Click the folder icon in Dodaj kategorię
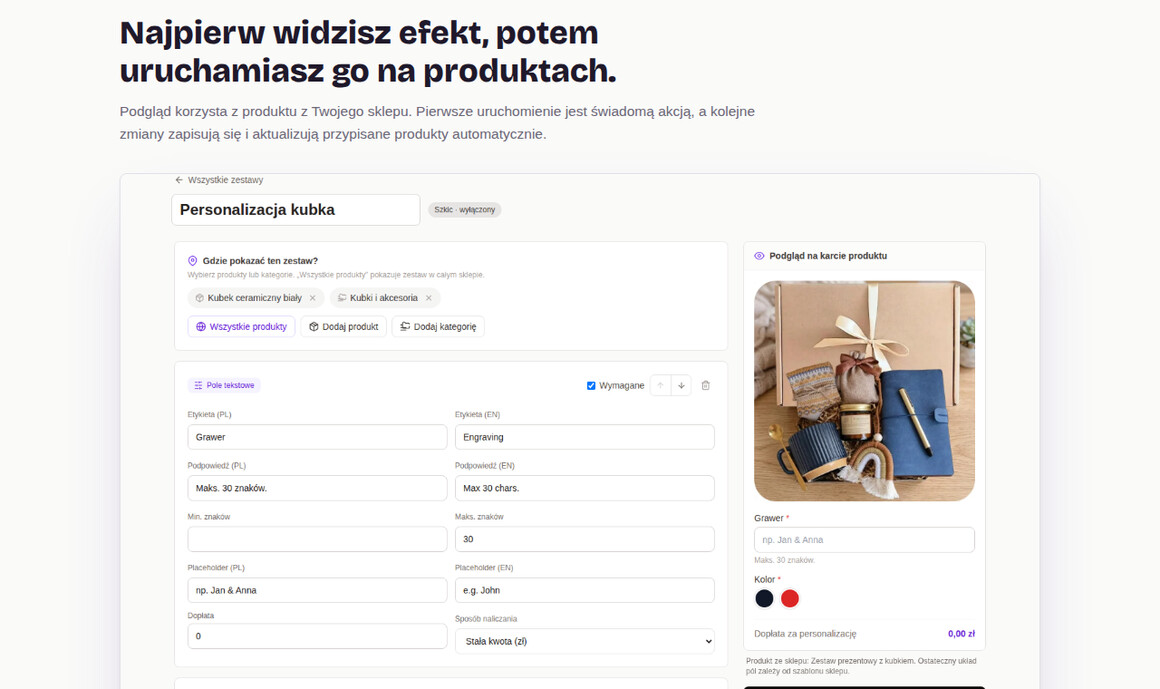Screen dimensions: 1160x689 (405, 326)
